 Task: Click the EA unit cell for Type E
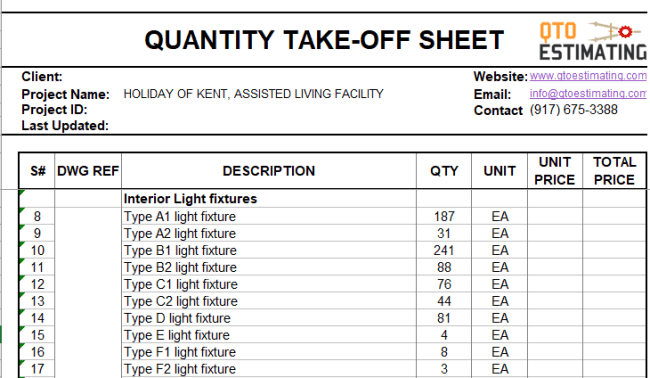(x=500, y=335)
